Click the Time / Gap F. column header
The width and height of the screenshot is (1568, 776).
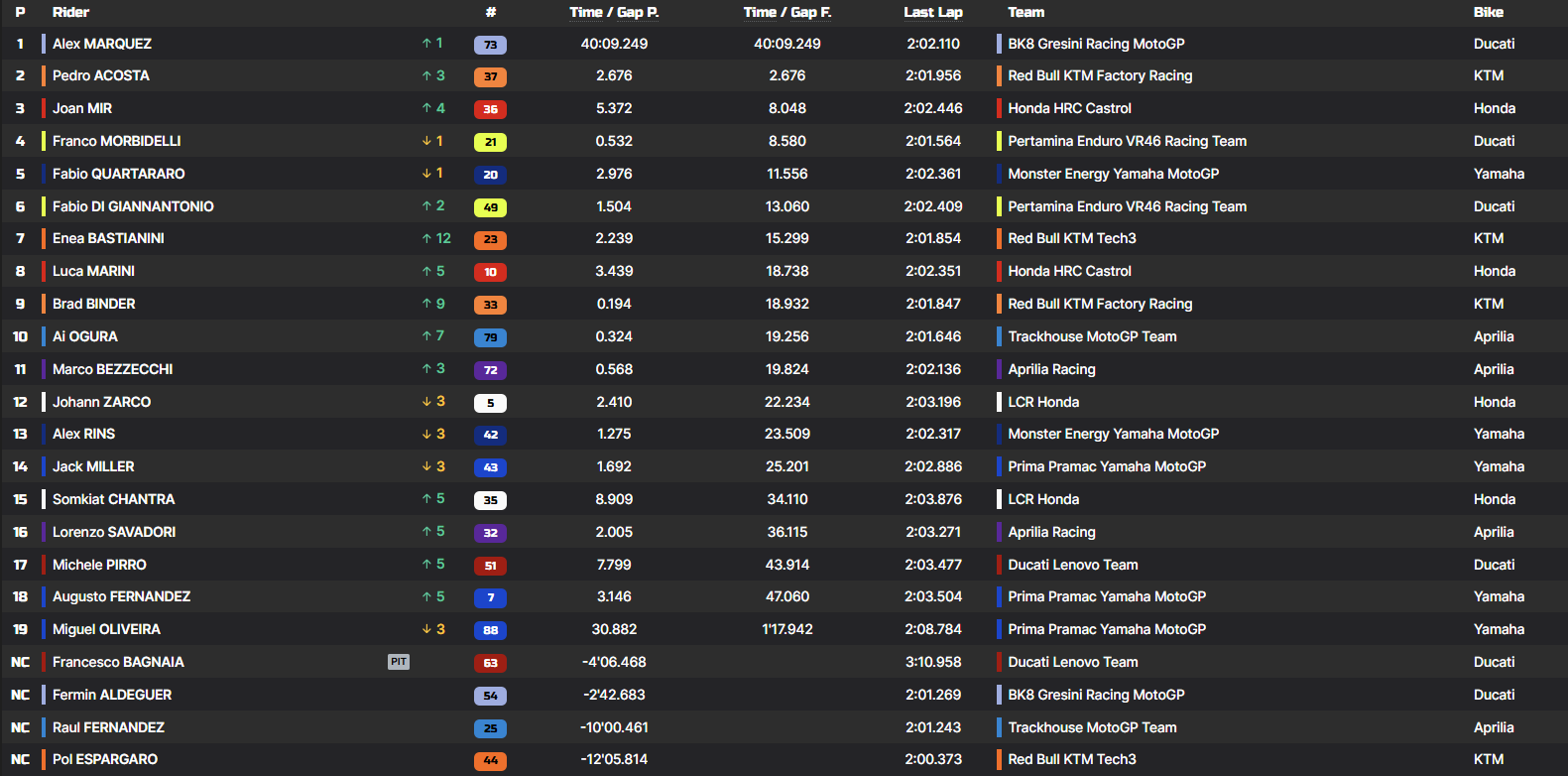[786, 12]
